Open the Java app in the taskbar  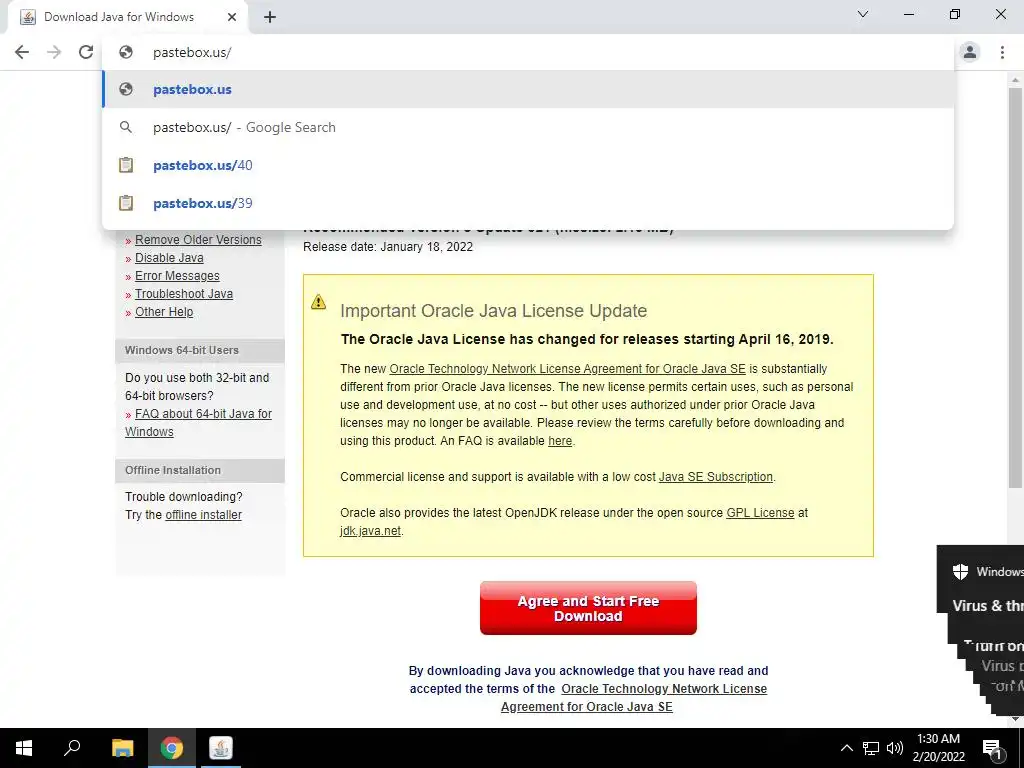pos(221,748)
